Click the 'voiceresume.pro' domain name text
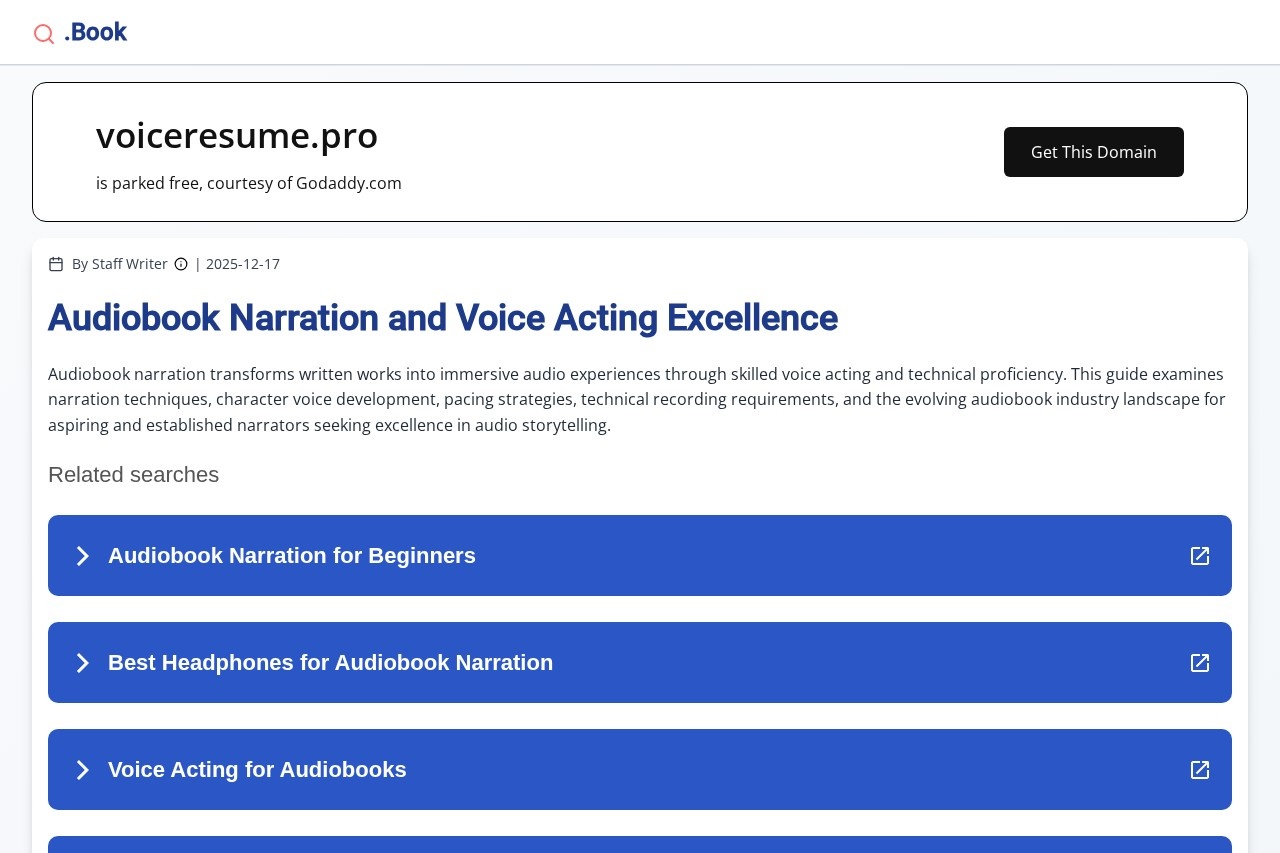Screen dimensions: 1280x853 point(237,135)
